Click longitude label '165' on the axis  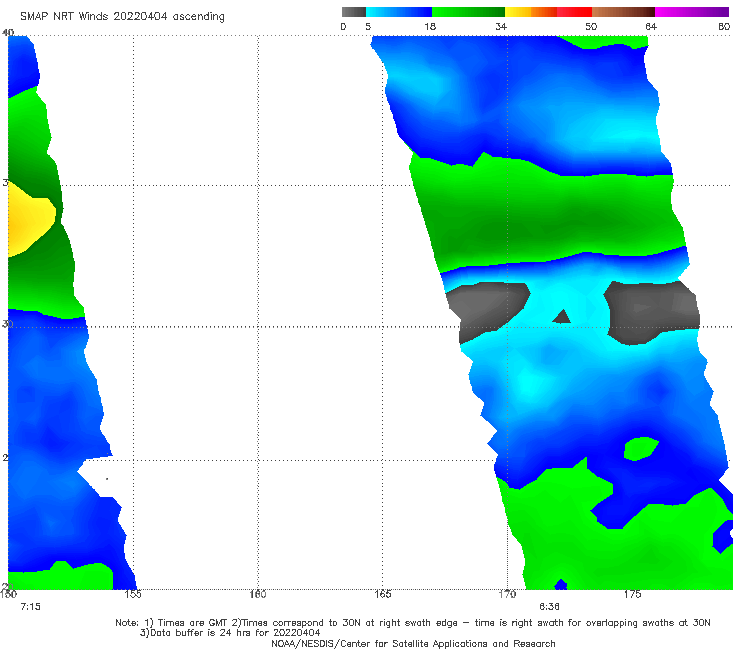click(382, 594)
